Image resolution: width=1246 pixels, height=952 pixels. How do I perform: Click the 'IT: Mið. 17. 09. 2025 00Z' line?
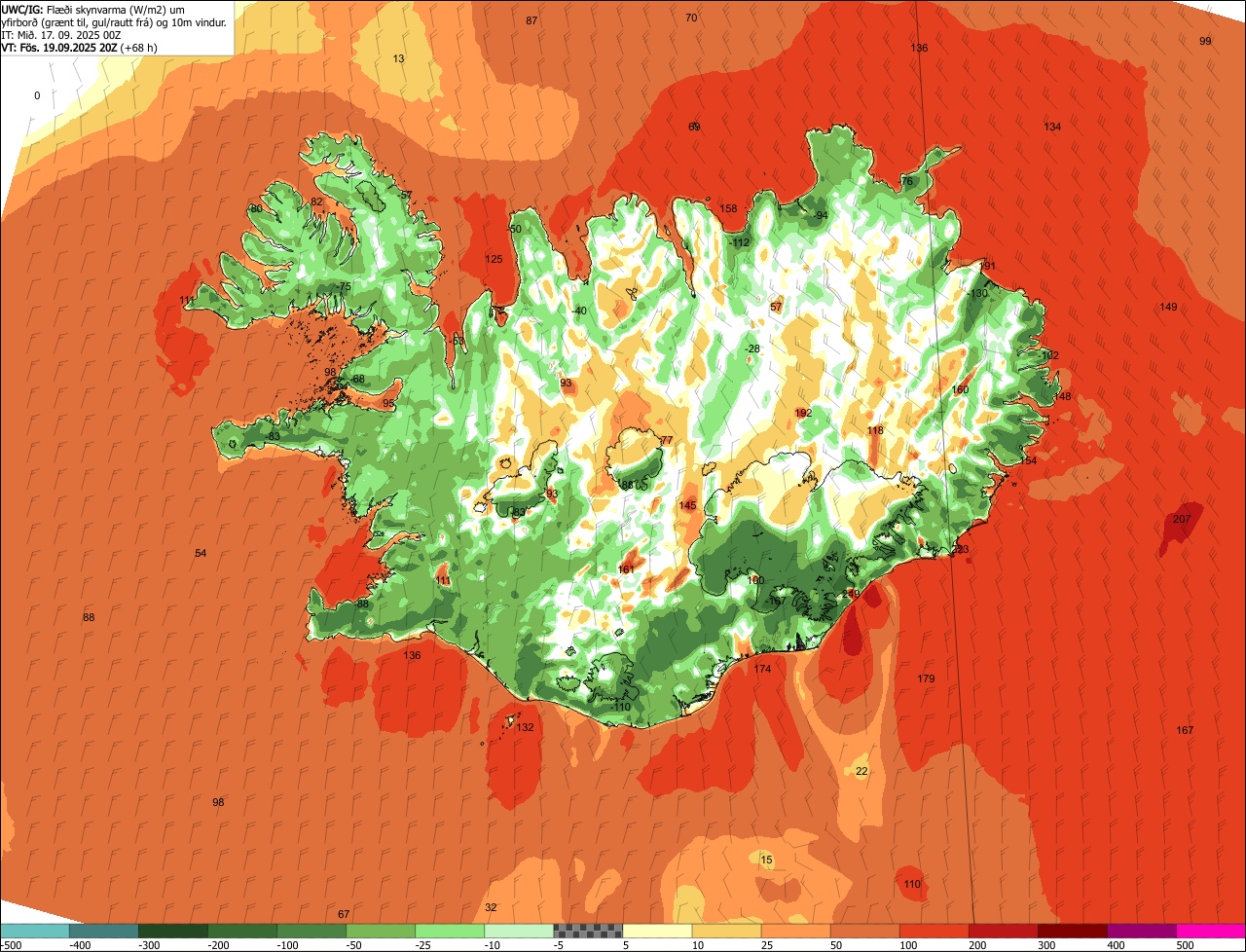61,34
